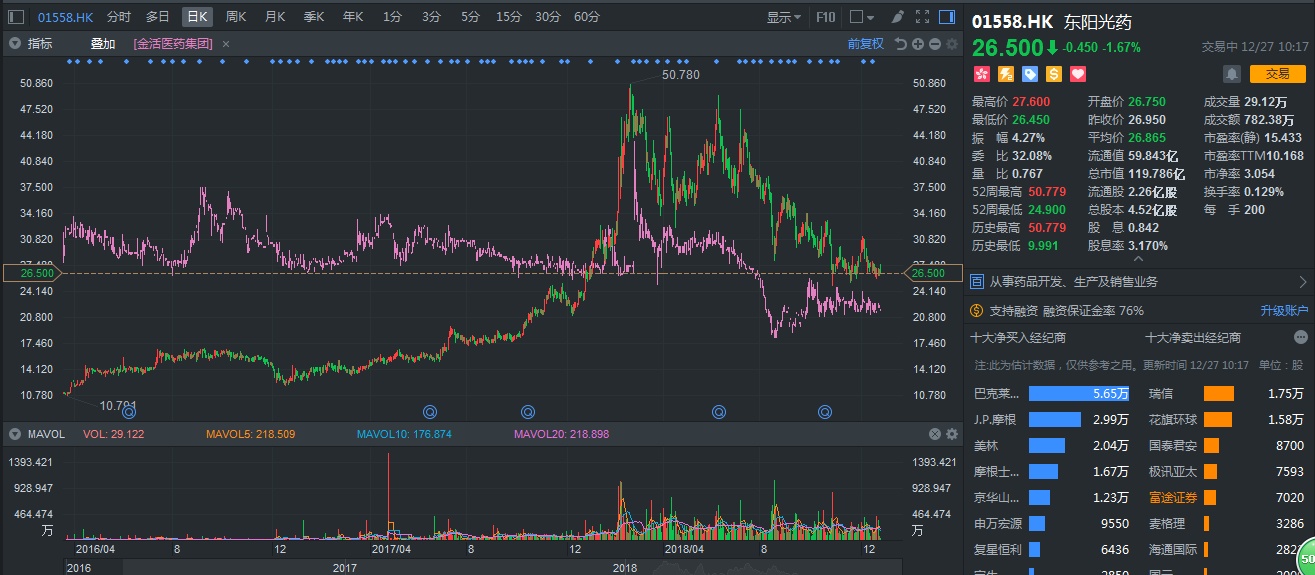Add stock to favorites heart icon
This screenshot has height=575, width=1315.
point(1078,74)
